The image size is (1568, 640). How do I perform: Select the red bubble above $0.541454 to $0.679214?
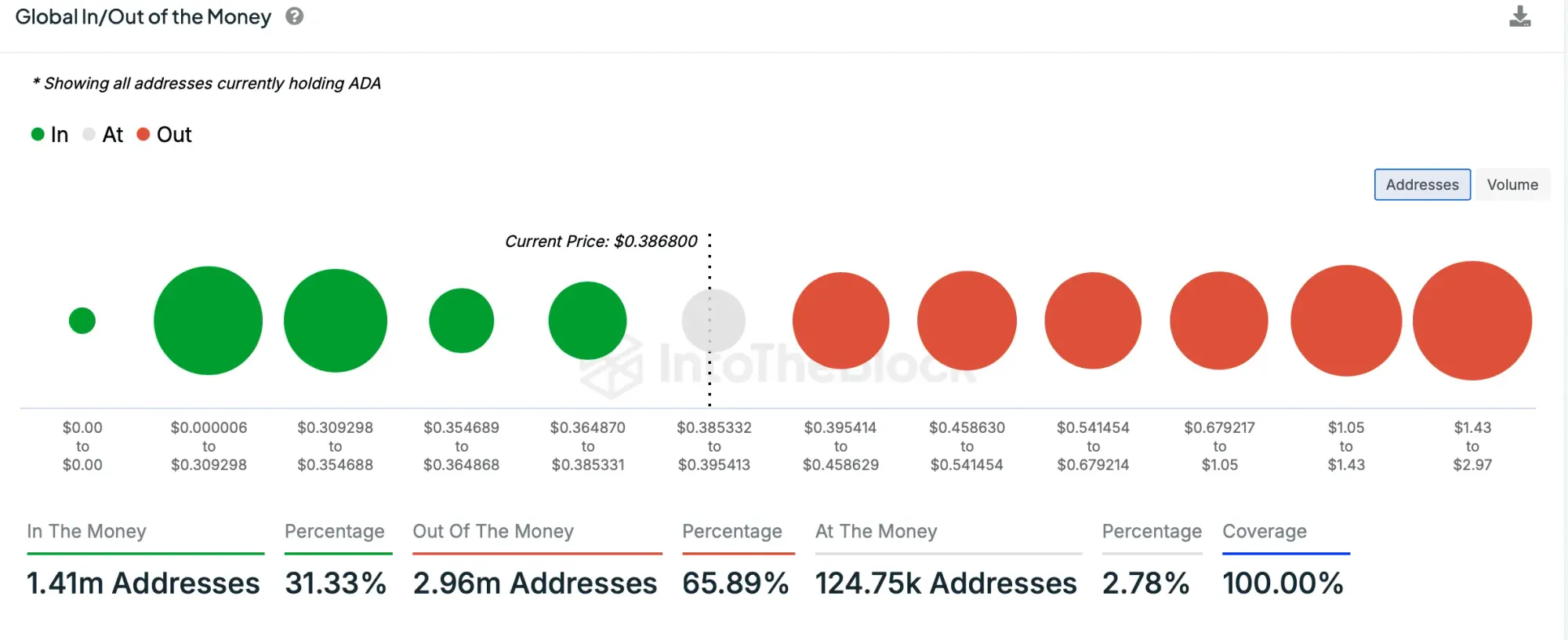[x=1093, y=321]
